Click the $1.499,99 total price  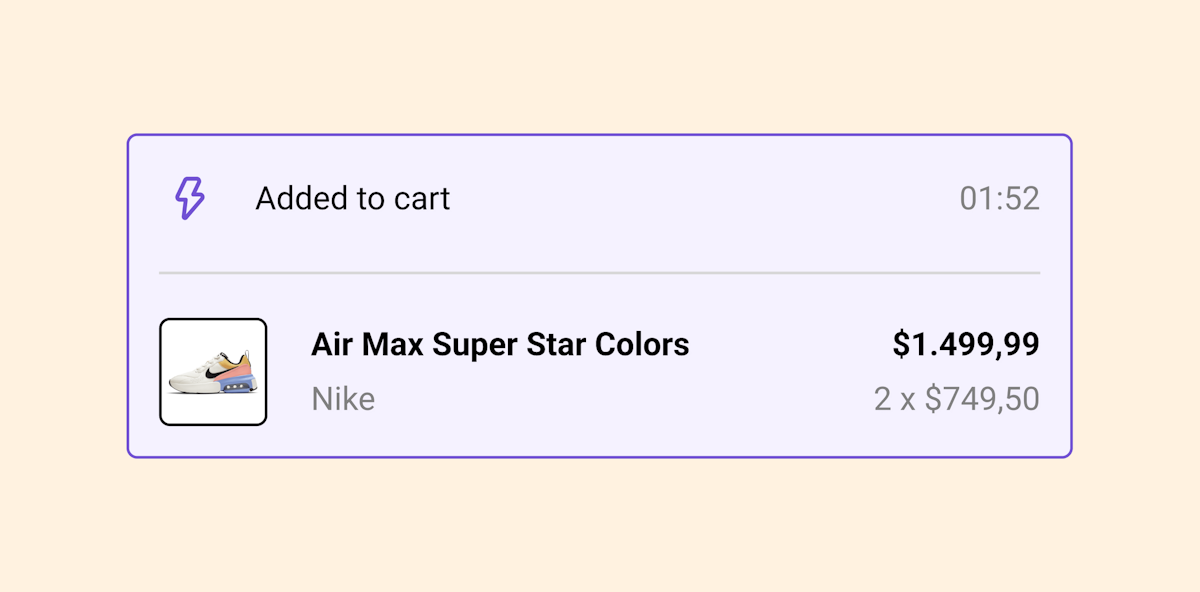click(966, 345)
